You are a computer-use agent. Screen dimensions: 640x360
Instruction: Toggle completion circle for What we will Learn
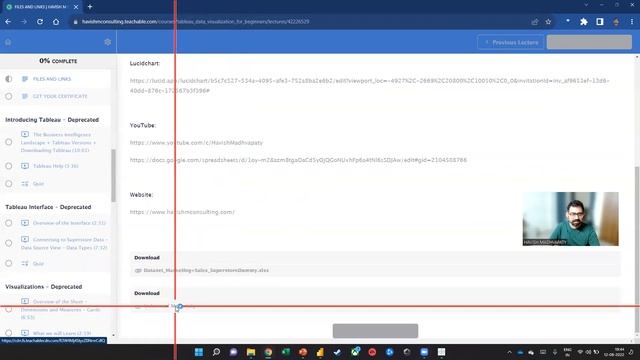[9, 333]
